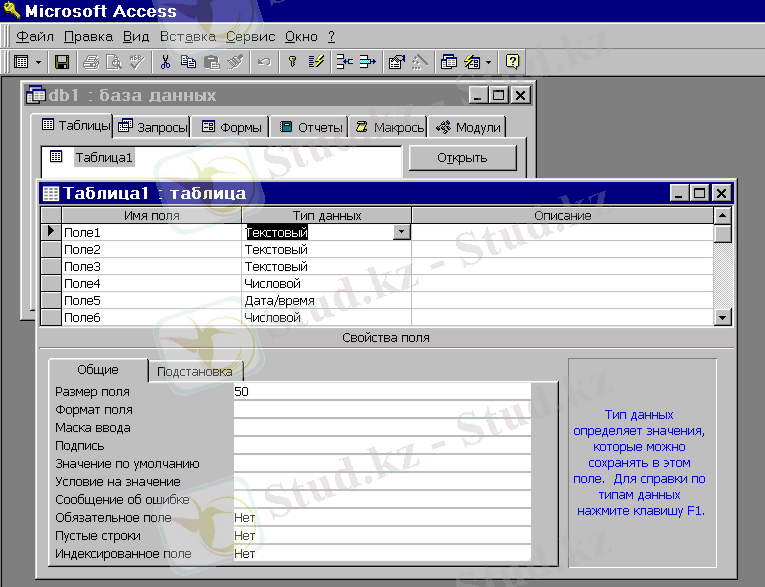Viewport: 765px width, 587px height.
Task: Switch to the Запросы tab
Action: point(154,127)
